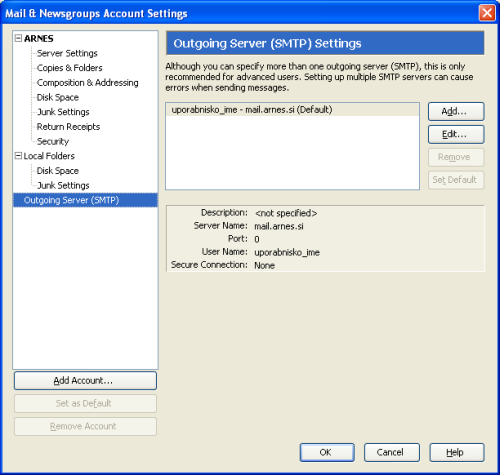
Task: Open the Security settings item
Action: [53, 141]
